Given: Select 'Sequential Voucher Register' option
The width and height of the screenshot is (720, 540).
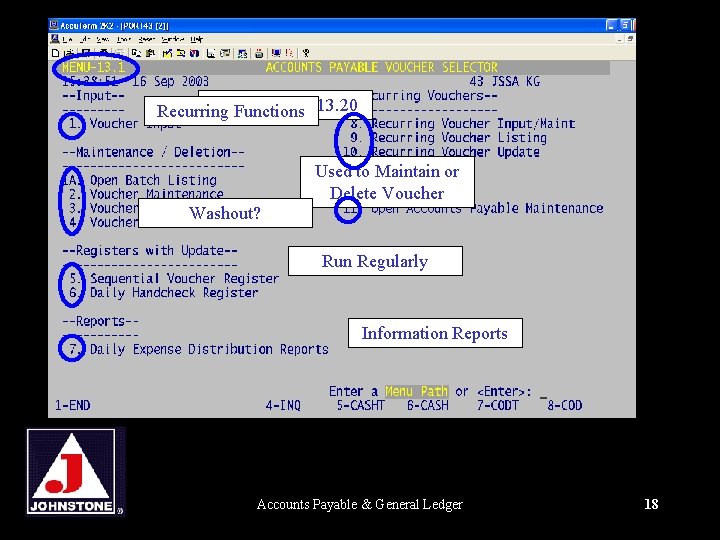Looking at the screenshot, I should (184, 279).
